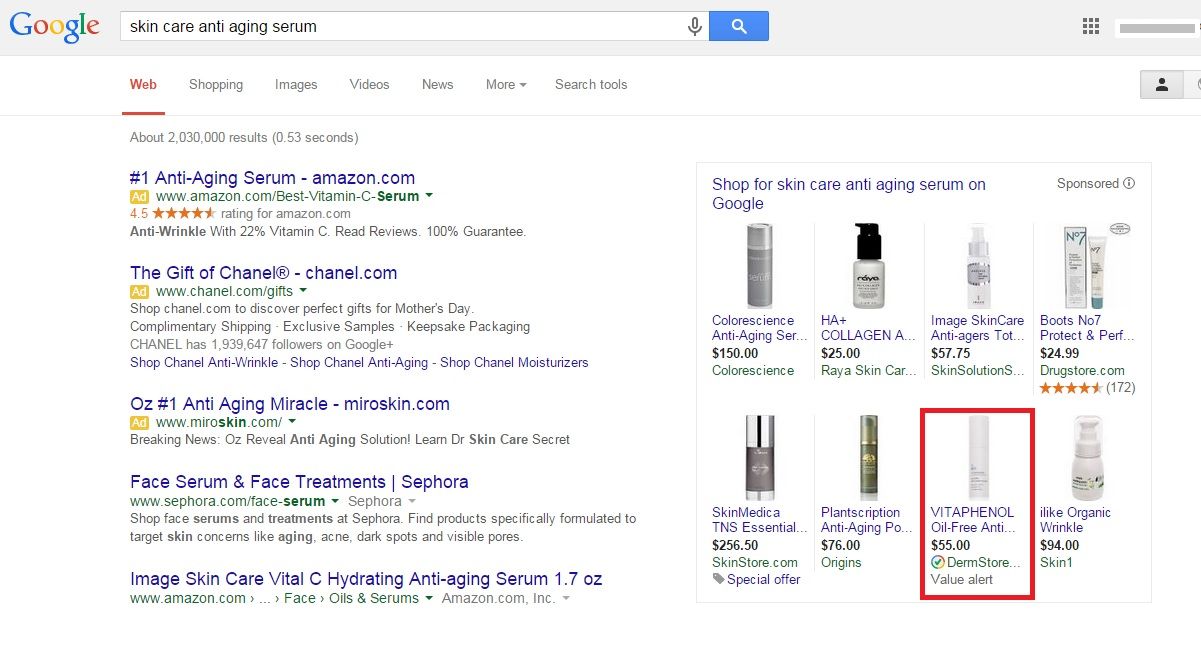Click the Colorescience serum product image
The height and width of the screenshot is (648, 1201).
pos(760,266)
